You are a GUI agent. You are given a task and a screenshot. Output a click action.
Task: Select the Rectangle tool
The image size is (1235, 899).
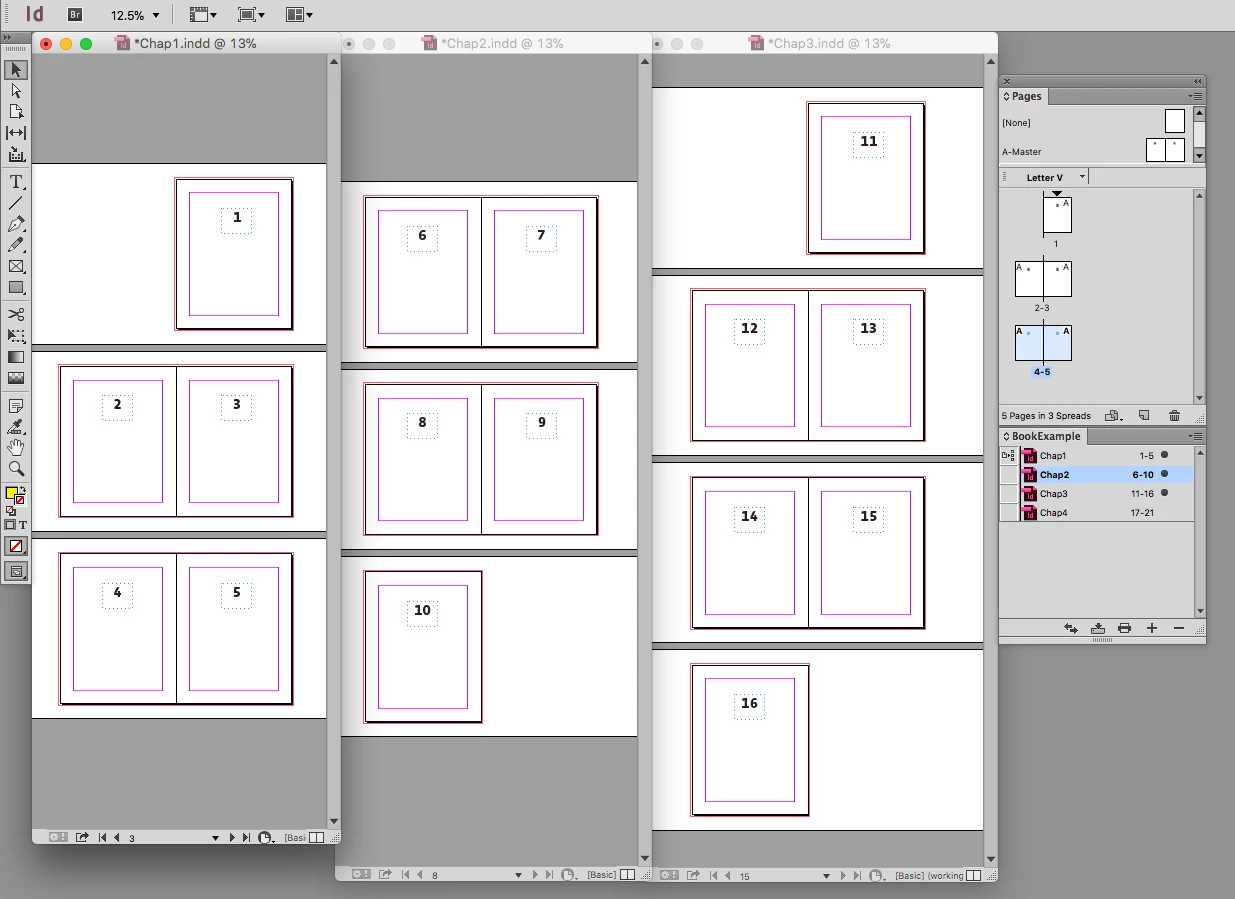click(16, 287)
